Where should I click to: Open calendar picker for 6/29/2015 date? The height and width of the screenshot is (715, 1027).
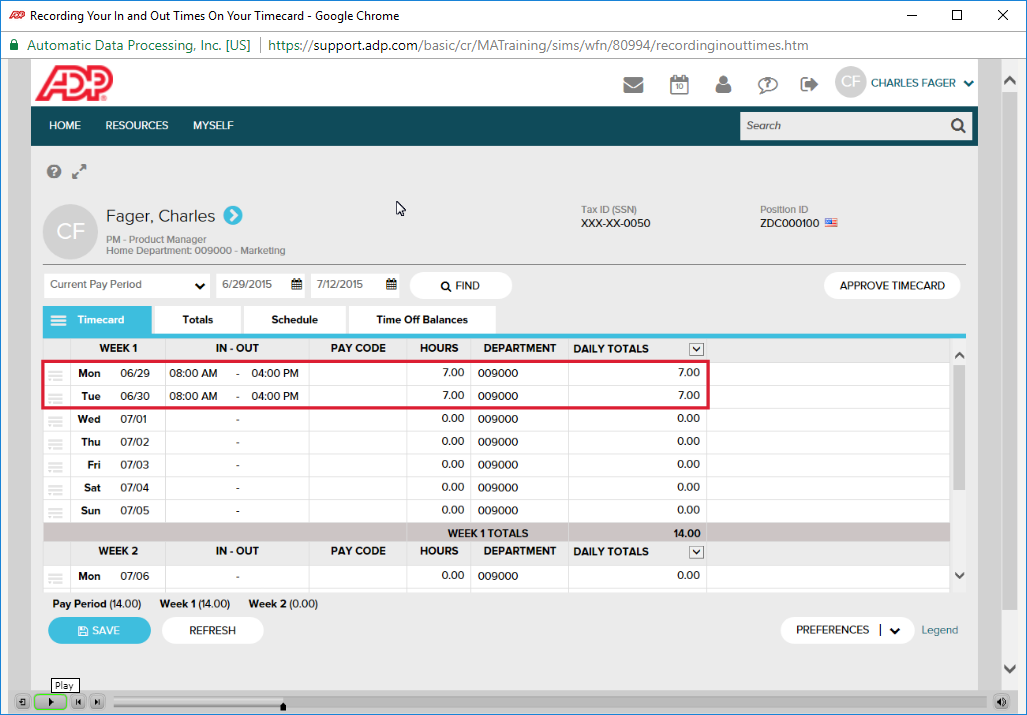pyautogui.click(x=297, y=285)
